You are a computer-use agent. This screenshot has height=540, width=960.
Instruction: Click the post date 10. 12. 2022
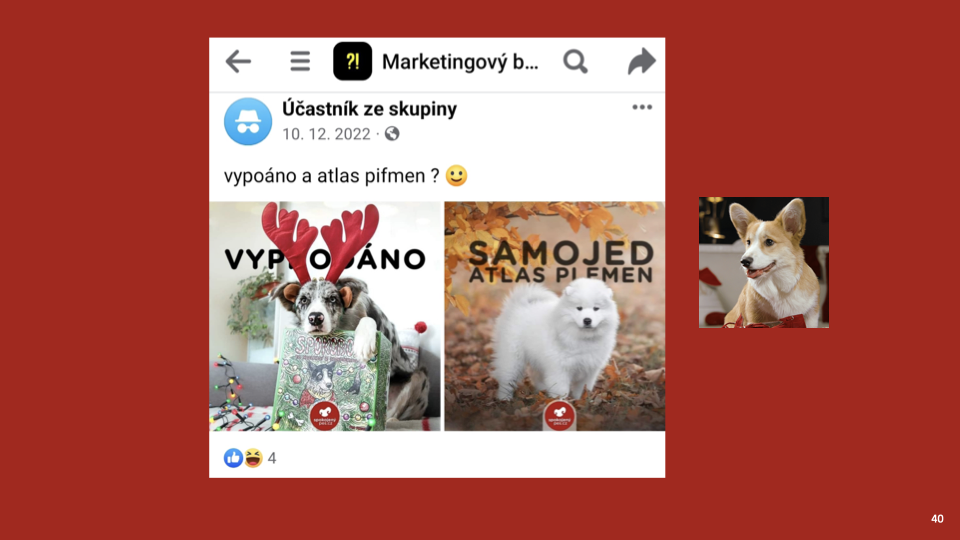click(326, 134)
